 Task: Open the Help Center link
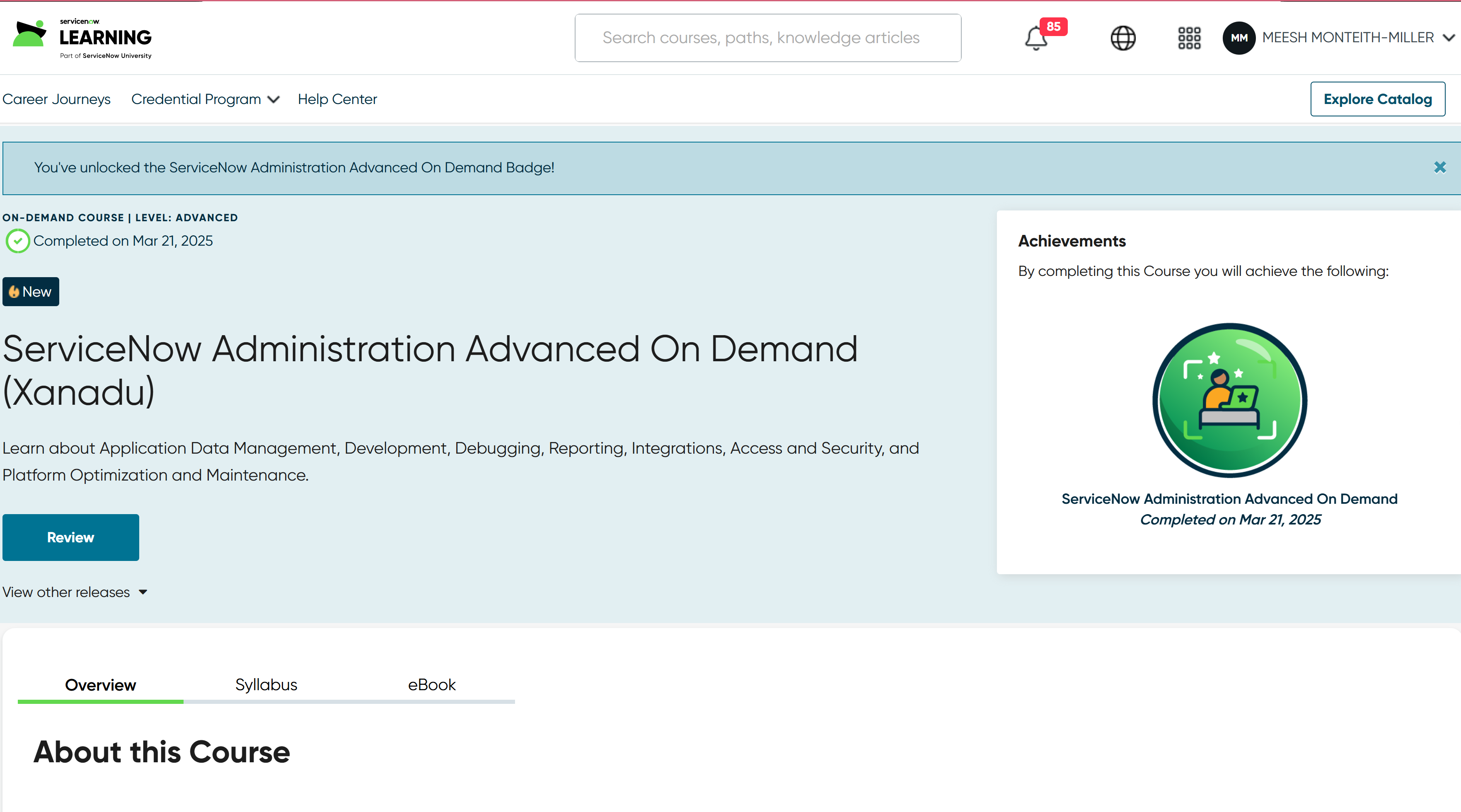(x=337, y=99)
